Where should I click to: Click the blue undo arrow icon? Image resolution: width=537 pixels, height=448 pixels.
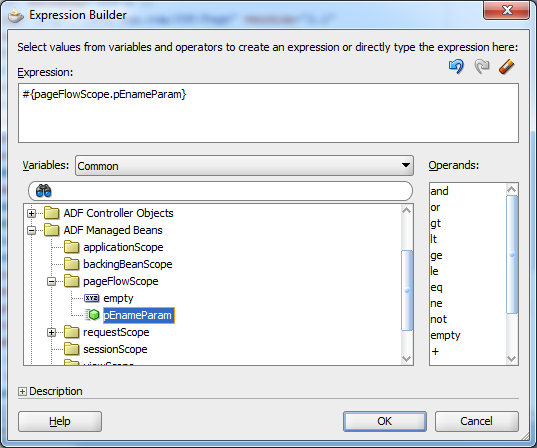(x=456, y=66)
